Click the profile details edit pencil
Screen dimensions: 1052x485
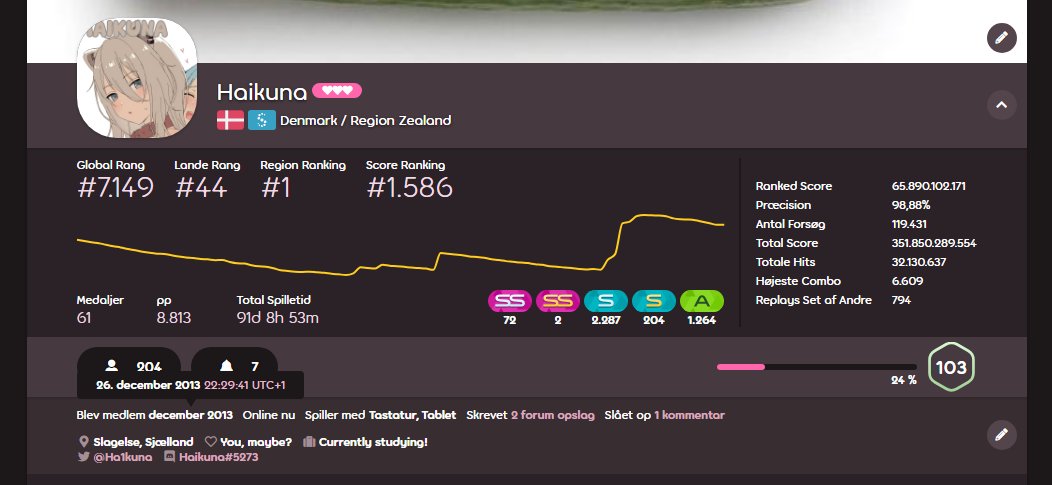[x=1001, y=435]
